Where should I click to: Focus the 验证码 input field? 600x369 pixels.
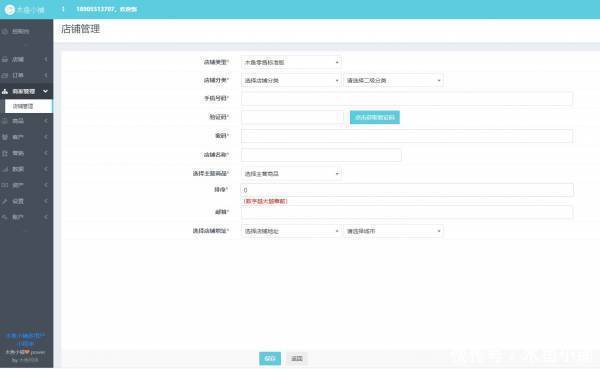(x=293, y=117)
